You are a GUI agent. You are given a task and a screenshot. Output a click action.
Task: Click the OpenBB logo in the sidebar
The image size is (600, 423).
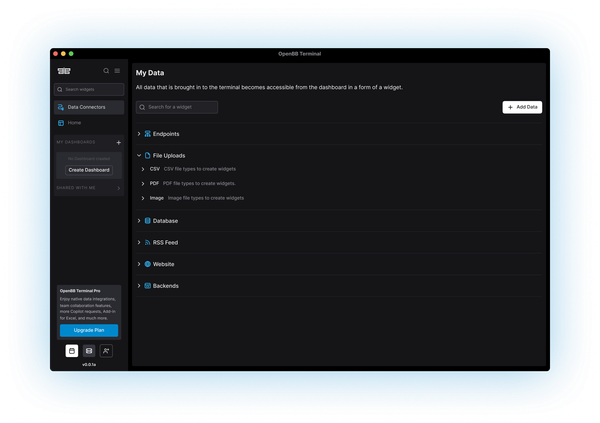[x=63, y=71]
